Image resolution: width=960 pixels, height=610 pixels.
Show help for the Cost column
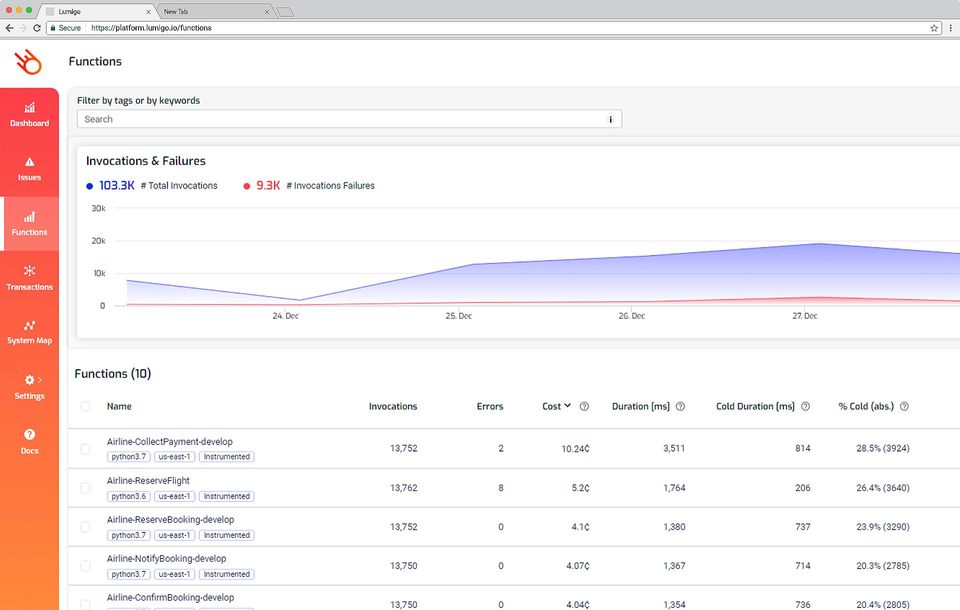(x=584, y=406)
